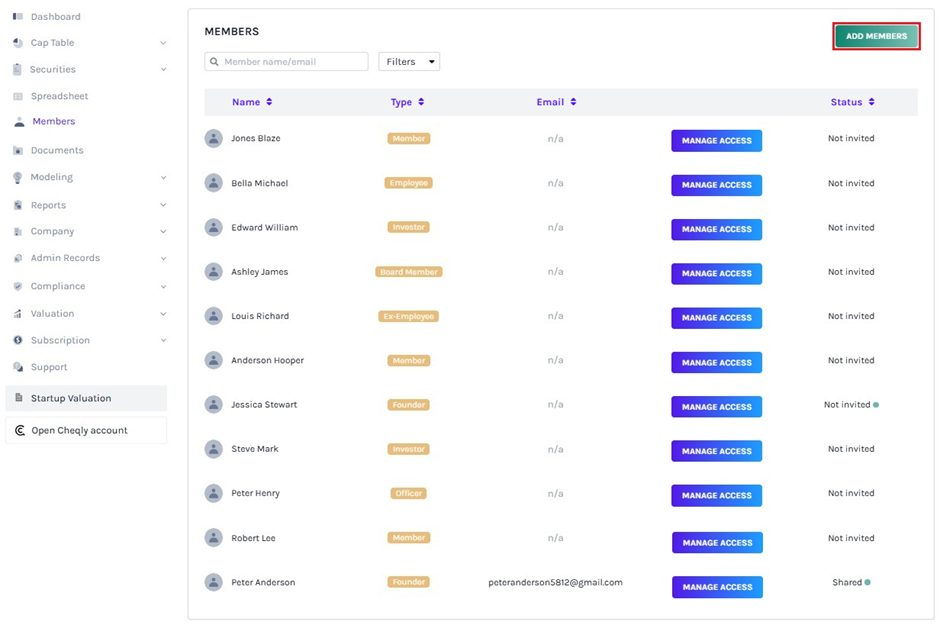Expand the Subscription menu chevron

[x=163, y=341]
